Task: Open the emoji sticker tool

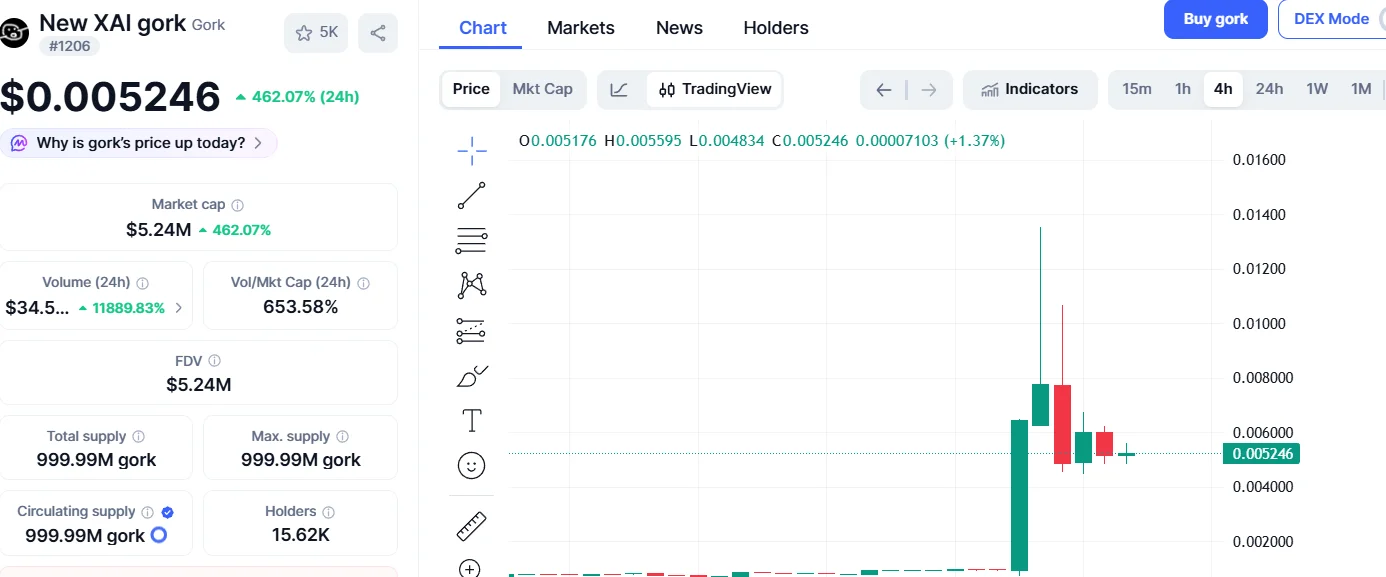Action: [x=470, y=464]
